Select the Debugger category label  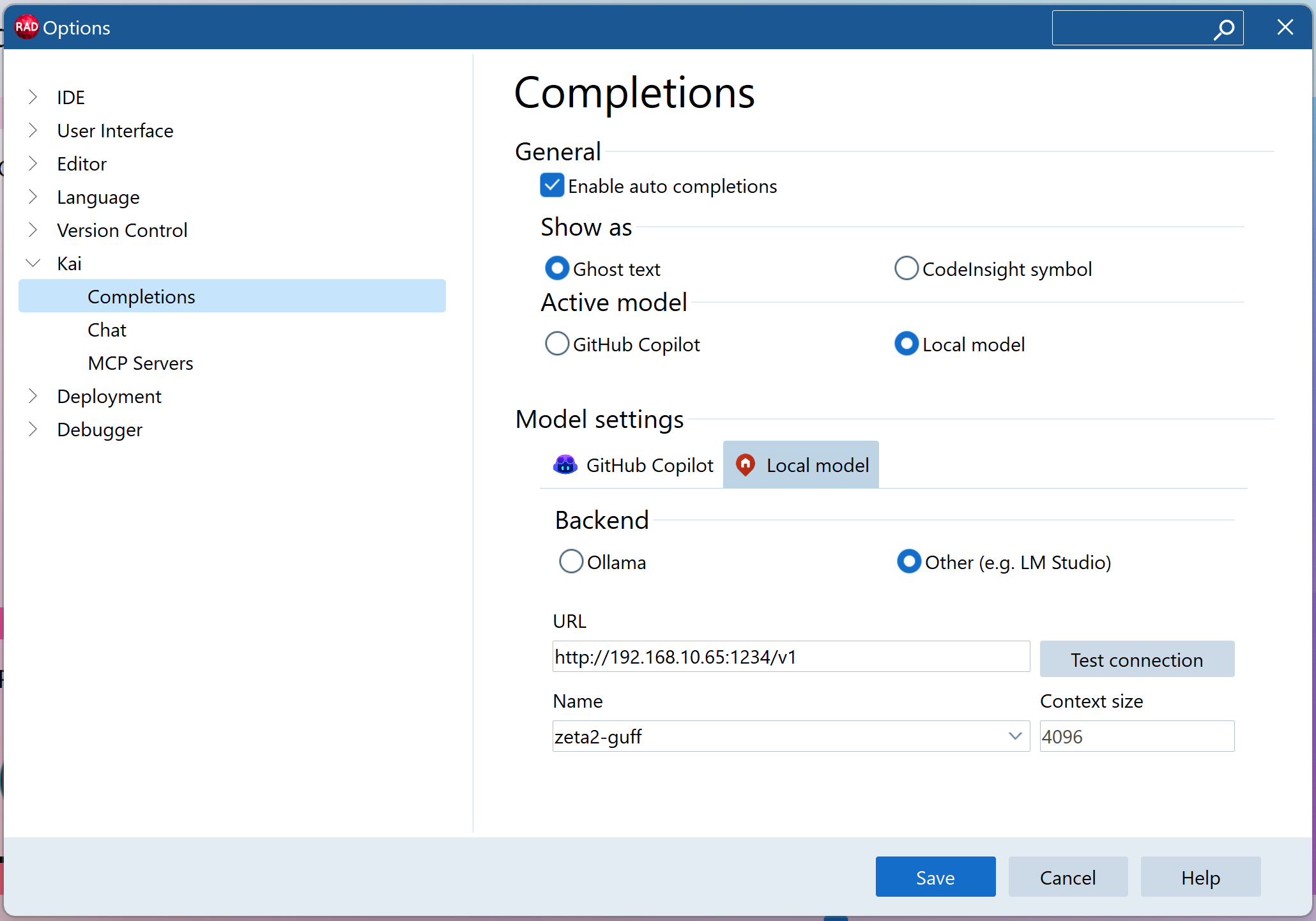pyautogui.click(x=100, y=429)
